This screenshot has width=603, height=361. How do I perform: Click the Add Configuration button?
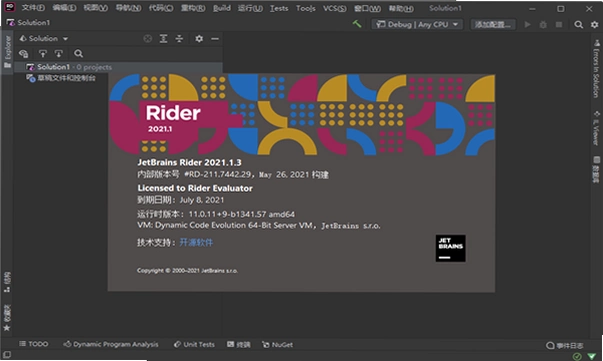(493, 25)
